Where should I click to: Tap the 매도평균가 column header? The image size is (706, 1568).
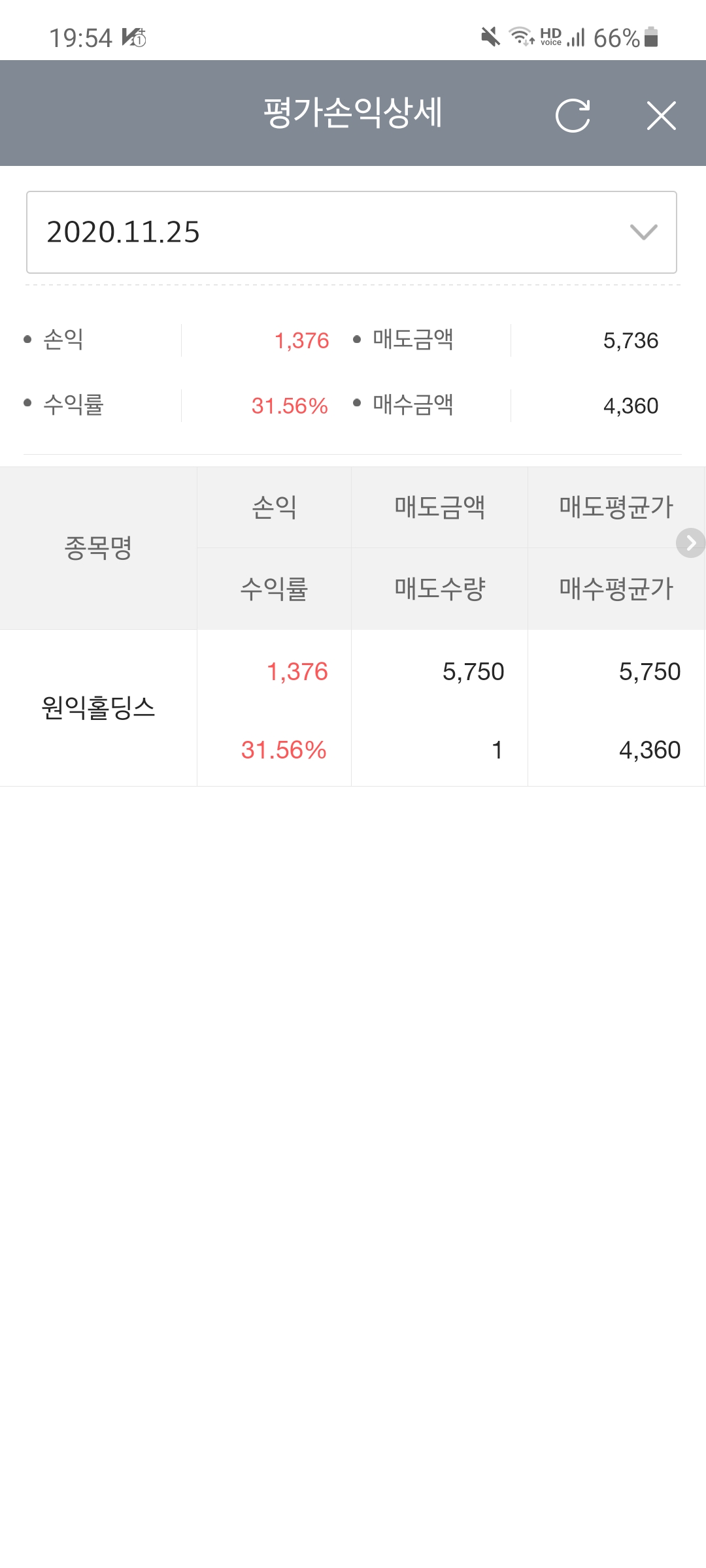coord(616,507)
